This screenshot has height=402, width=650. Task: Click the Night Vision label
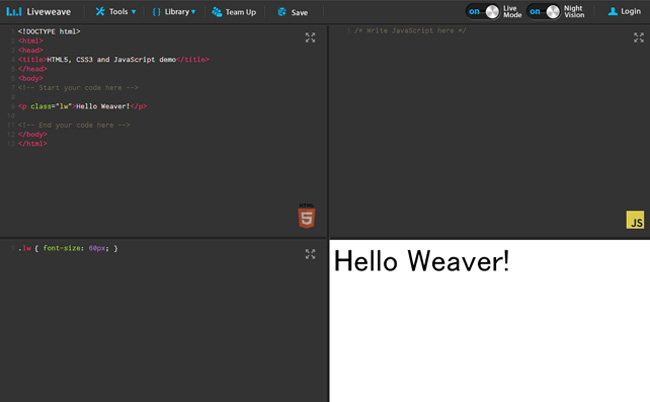574,12
